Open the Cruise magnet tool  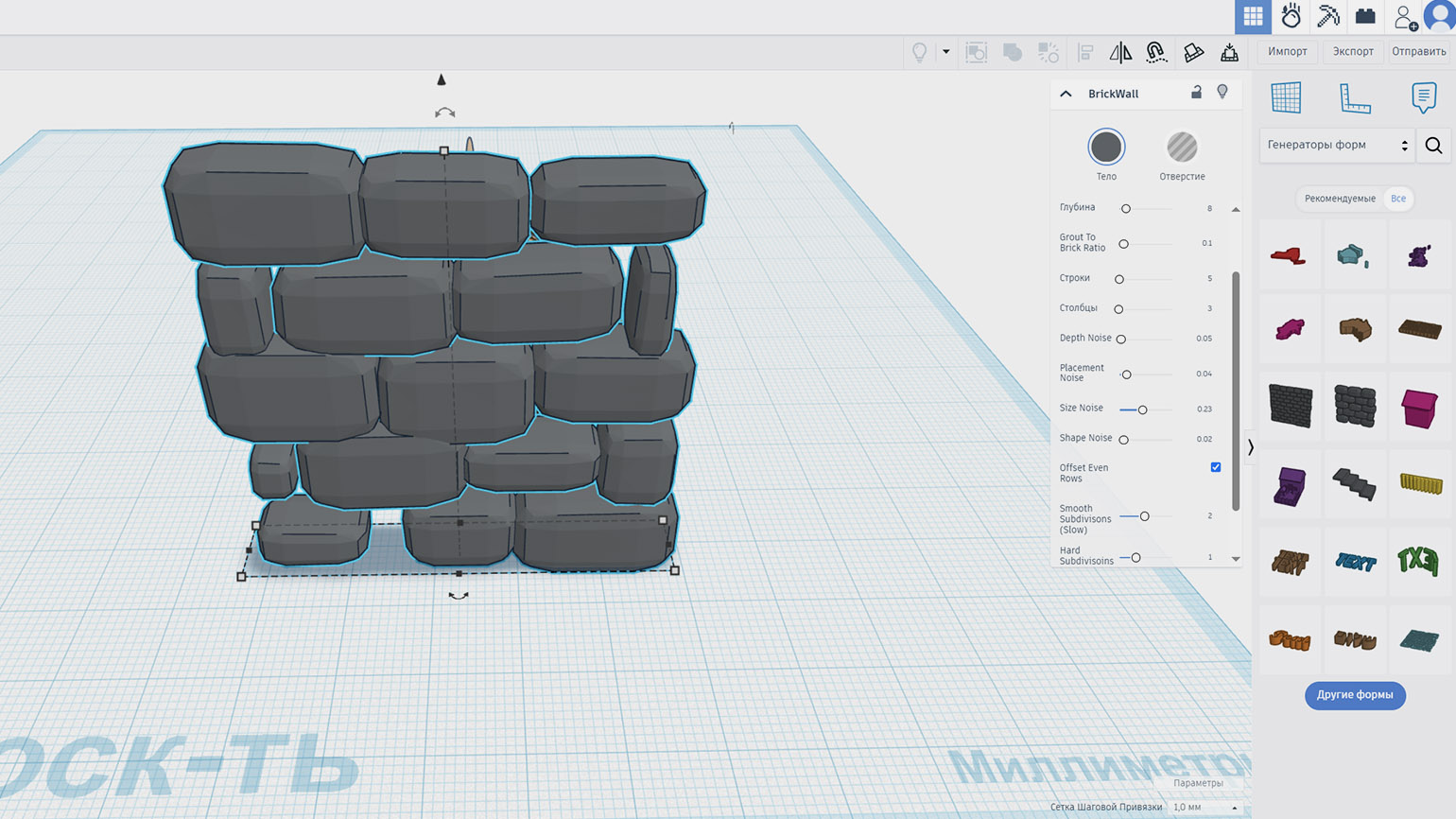(x=1156, y=53)
